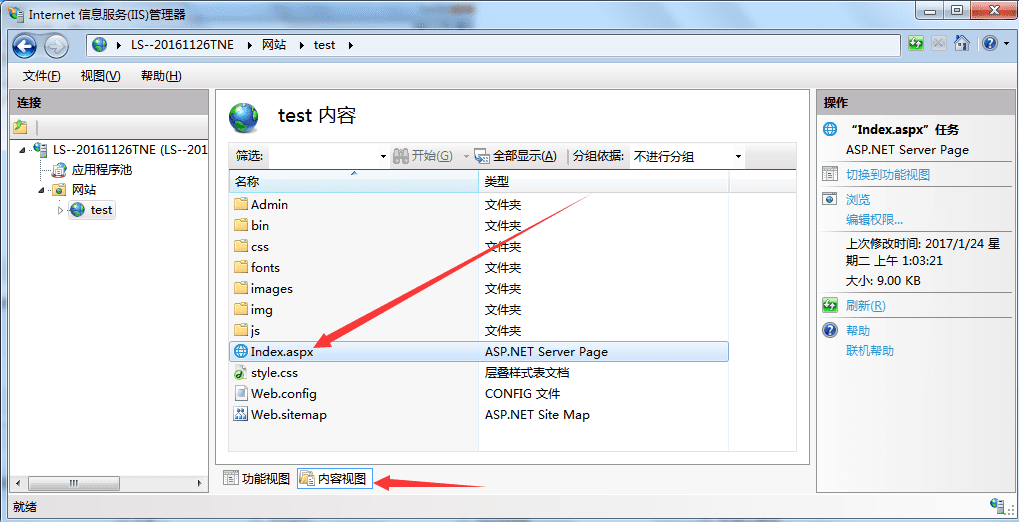Open the 分组依据 不进行分组 combo box
The height and width of the screenshot is (522, 1019).
click(x=687, y=157)
